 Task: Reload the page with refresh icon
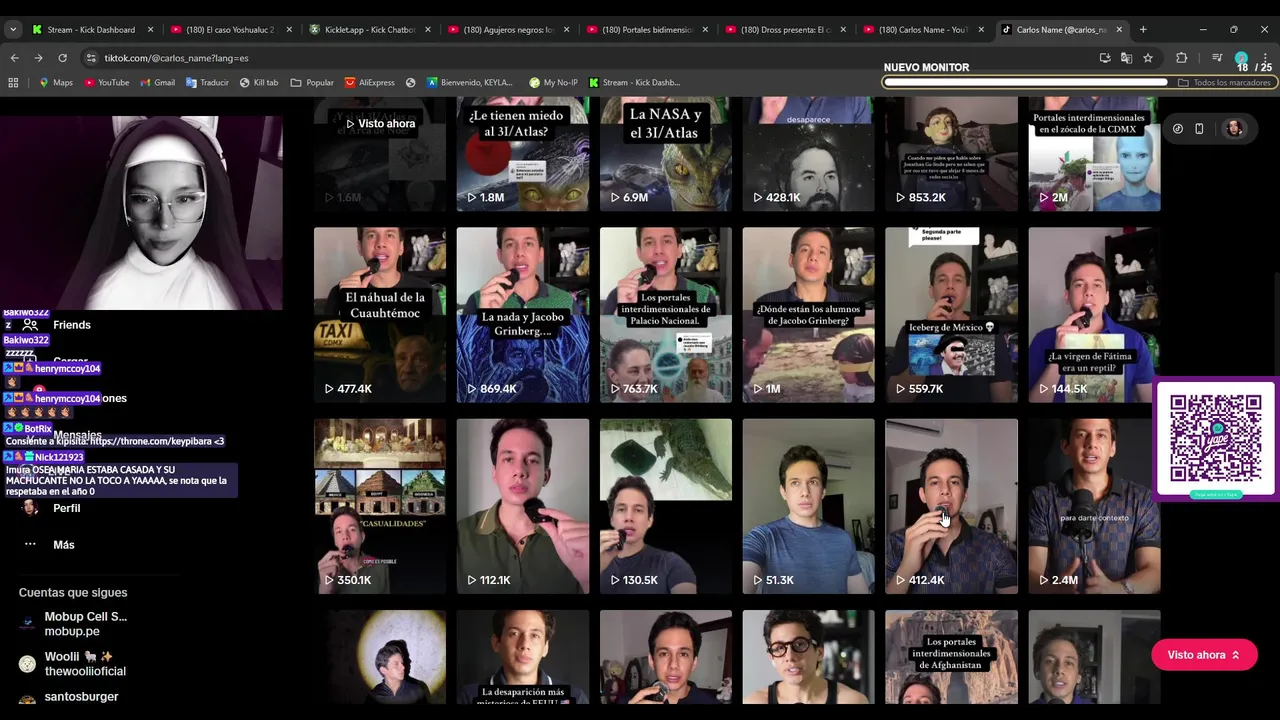click(62, 58)
